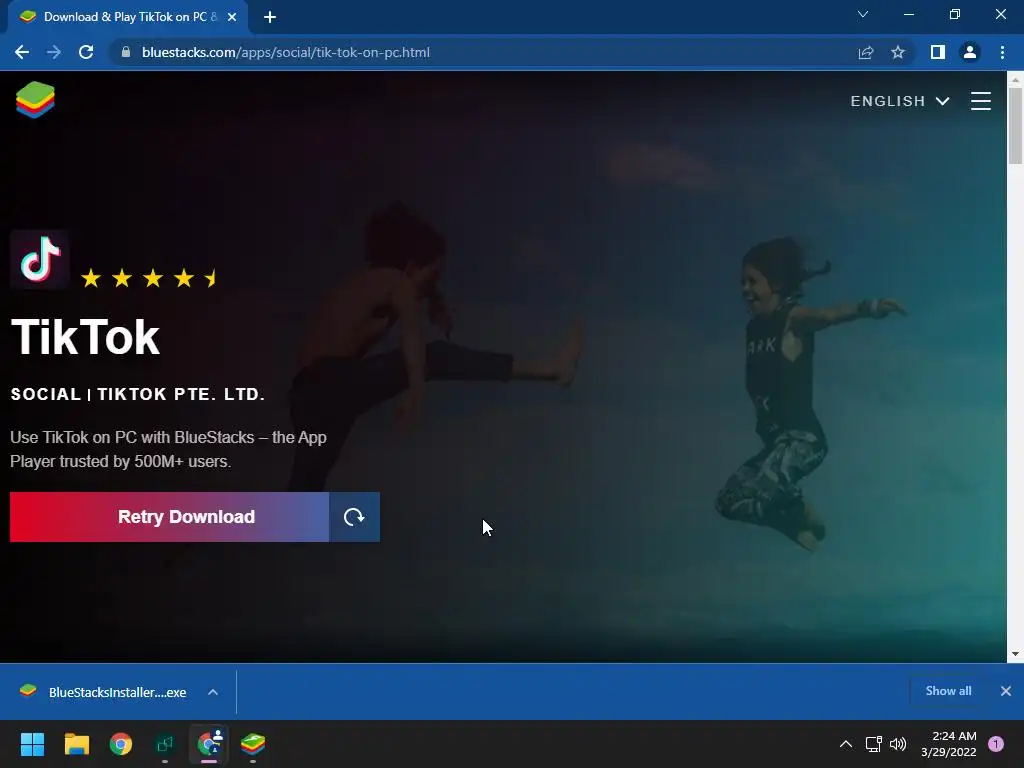
Task: Bookmark the page with the star icon
Action: pos(898,52)
